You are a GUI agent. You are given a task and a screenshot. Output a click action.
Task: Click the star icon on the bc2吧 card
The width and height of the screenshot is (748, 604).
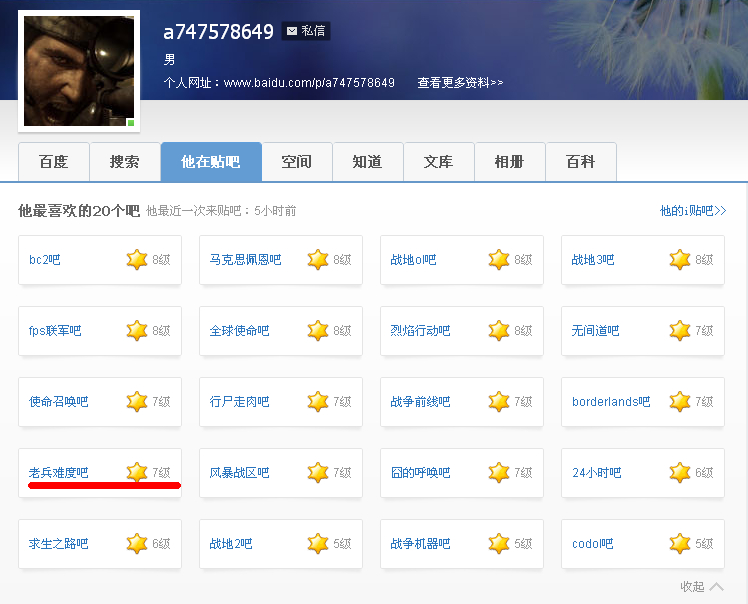point(137,260)
